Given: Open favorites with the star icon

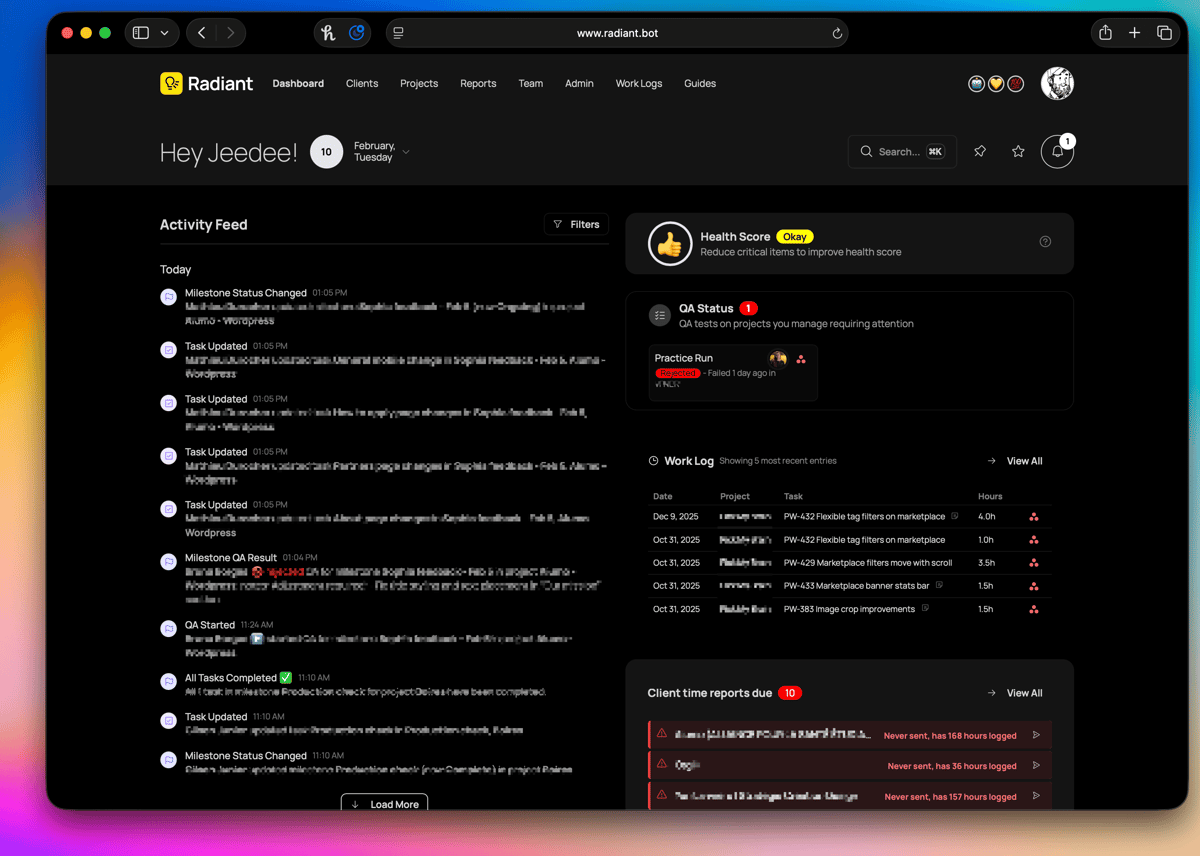Looking at the screenshot, I should tap(1018, 152).
